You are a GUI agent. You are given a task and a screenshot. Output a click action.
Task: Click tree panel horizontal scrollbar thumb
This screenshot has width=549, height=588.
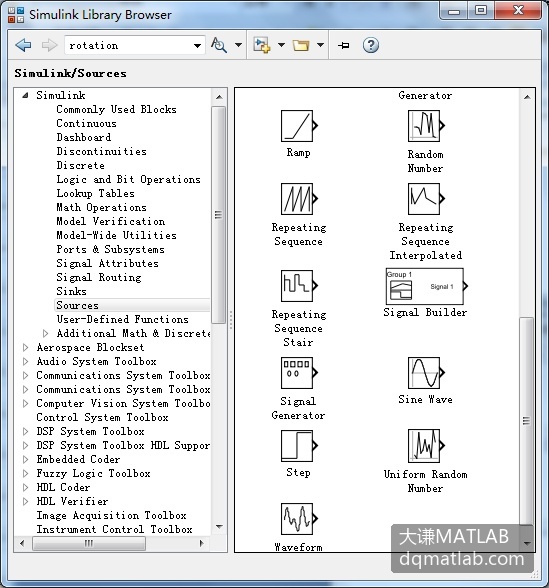click(89, 543)
